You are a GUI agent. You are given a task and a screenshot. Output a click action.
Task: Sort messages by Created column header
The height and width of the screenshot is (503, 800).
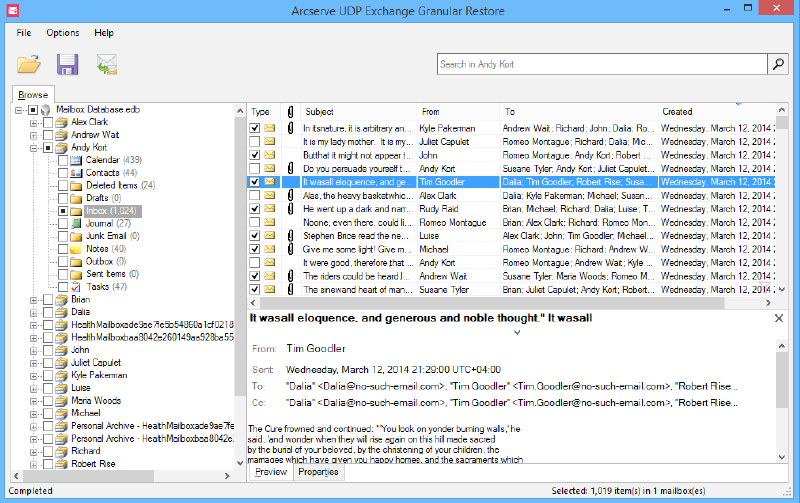pos(716,112)
